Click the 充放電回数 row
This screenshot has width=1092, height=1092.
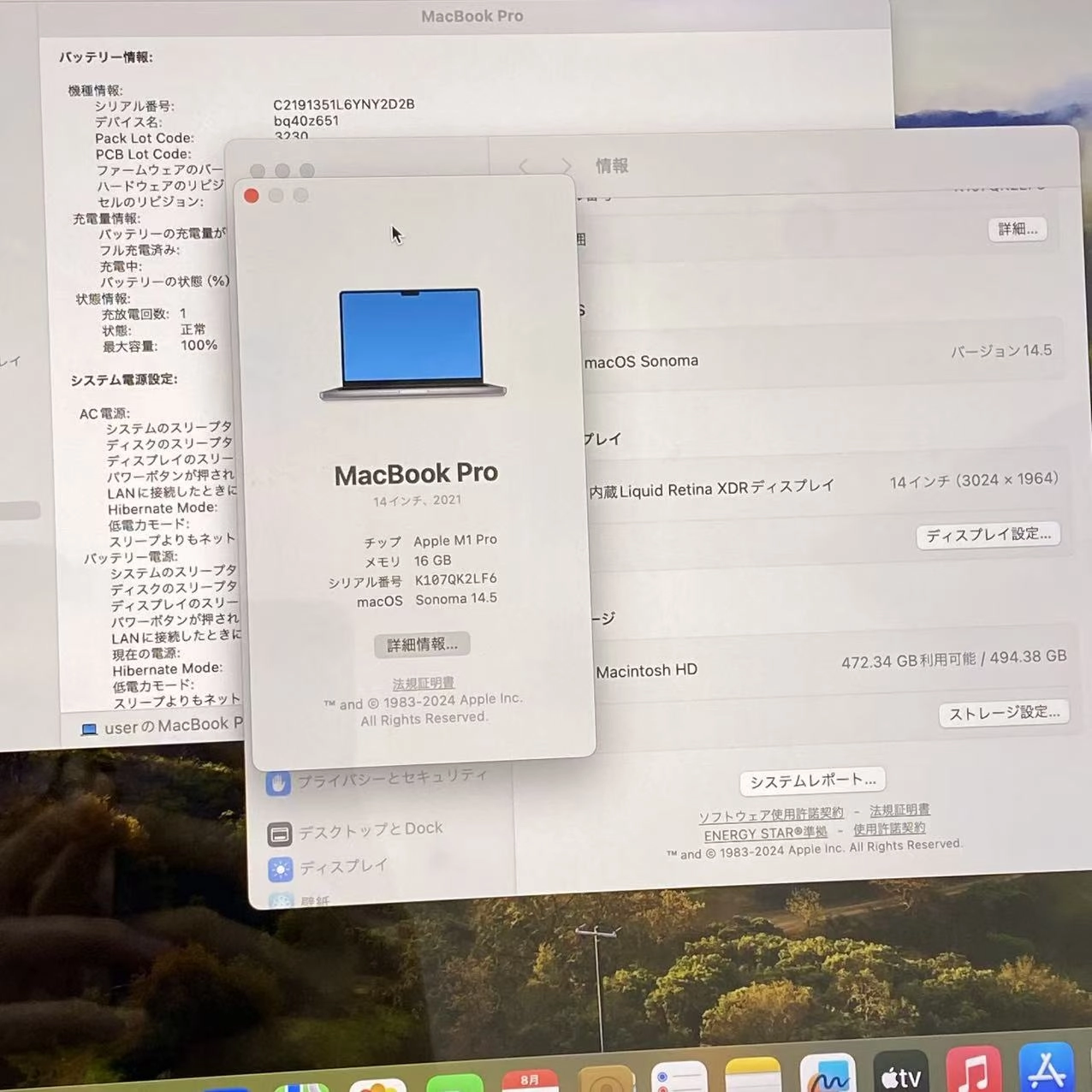tap(144, 314)
